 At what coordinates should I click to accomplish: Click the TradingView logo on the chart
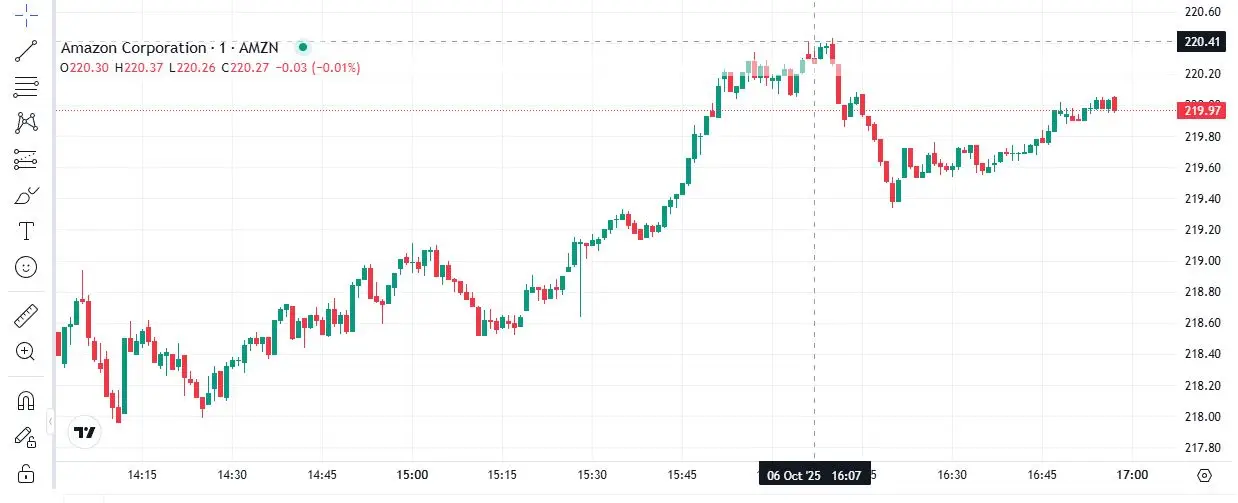86,433
